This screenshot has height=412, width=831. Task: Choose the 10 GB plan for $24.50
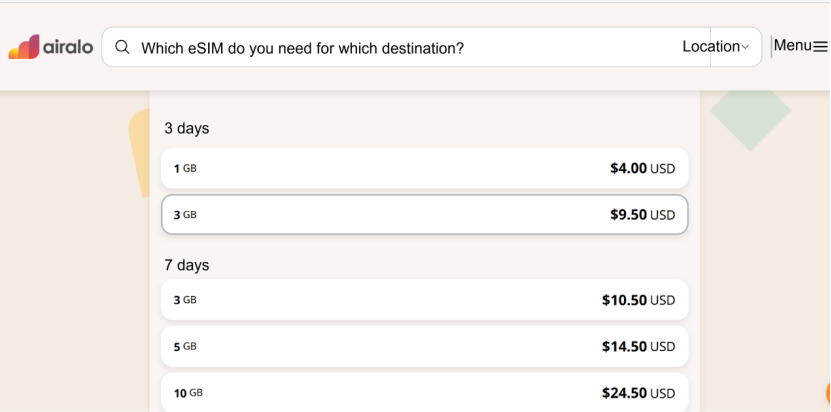(x=424, y=392)
